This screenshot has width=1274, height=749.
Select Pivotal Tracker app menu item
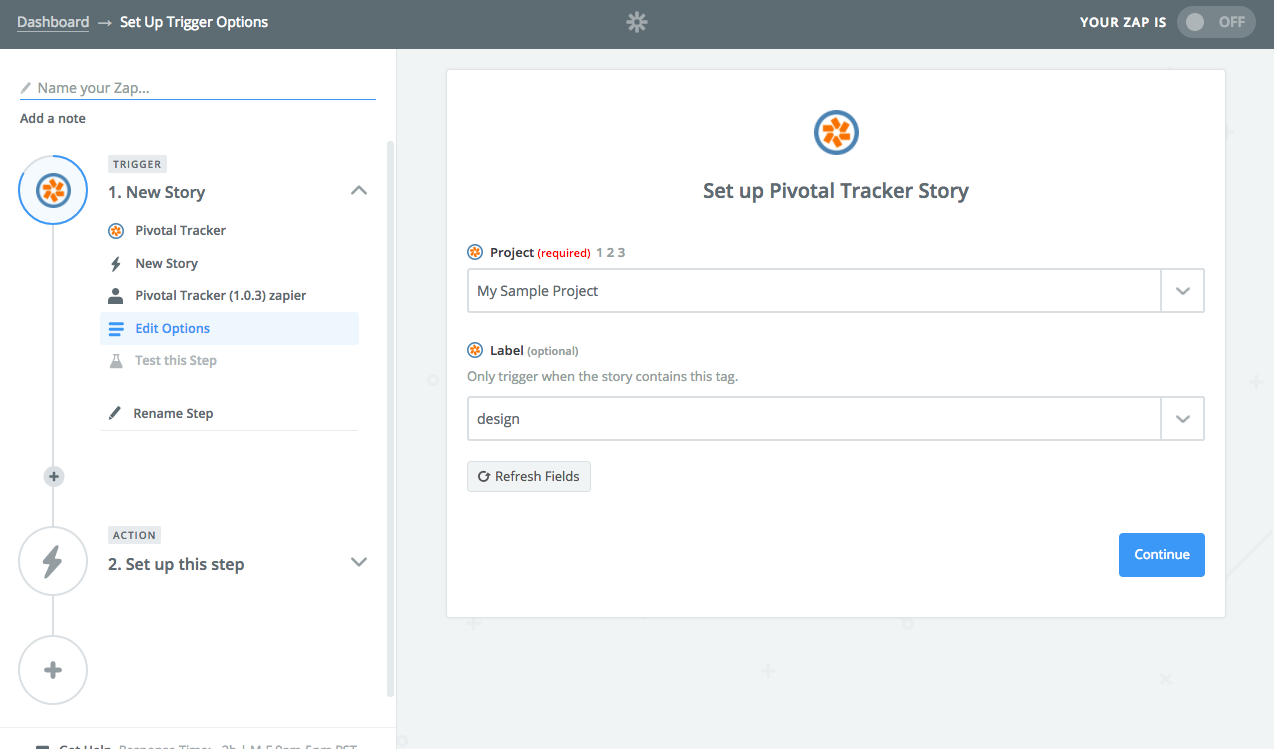(x=230, y=230)
